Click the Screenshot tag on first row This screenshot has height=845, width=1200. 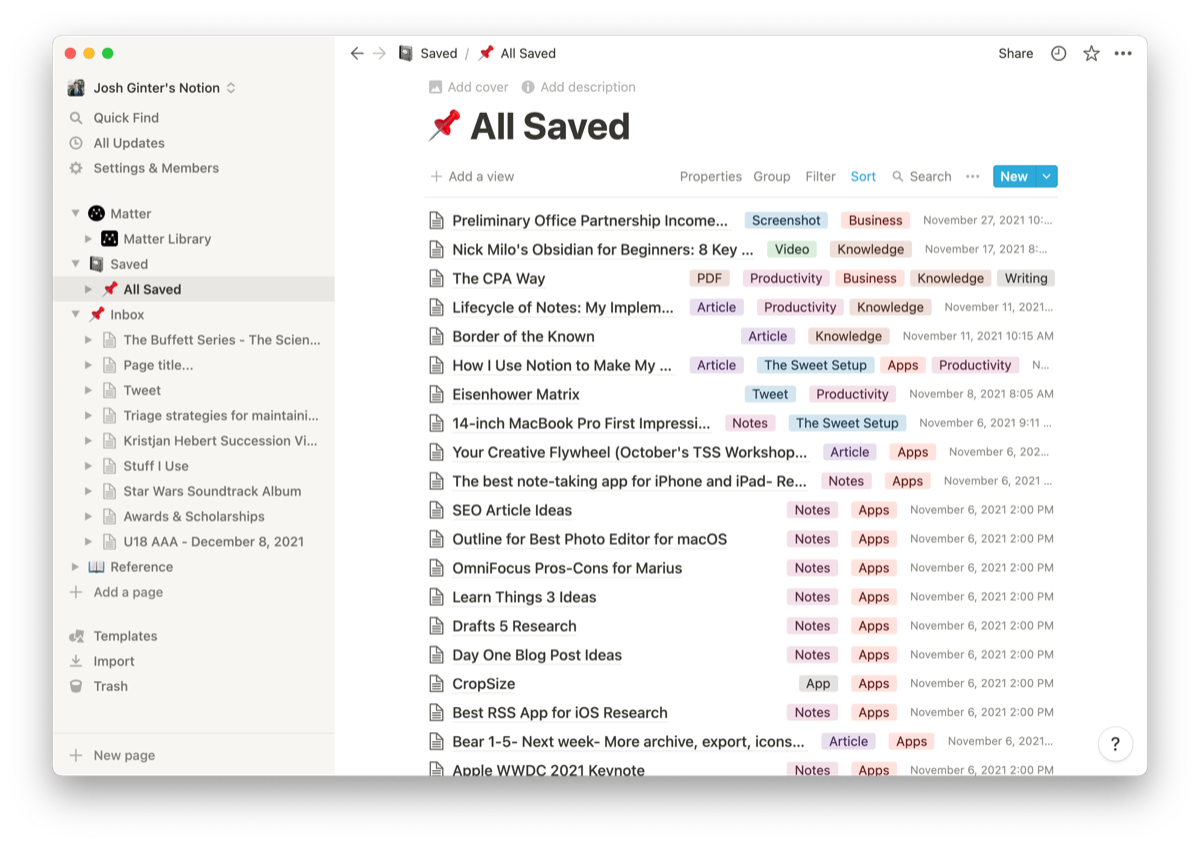point(786,220)
